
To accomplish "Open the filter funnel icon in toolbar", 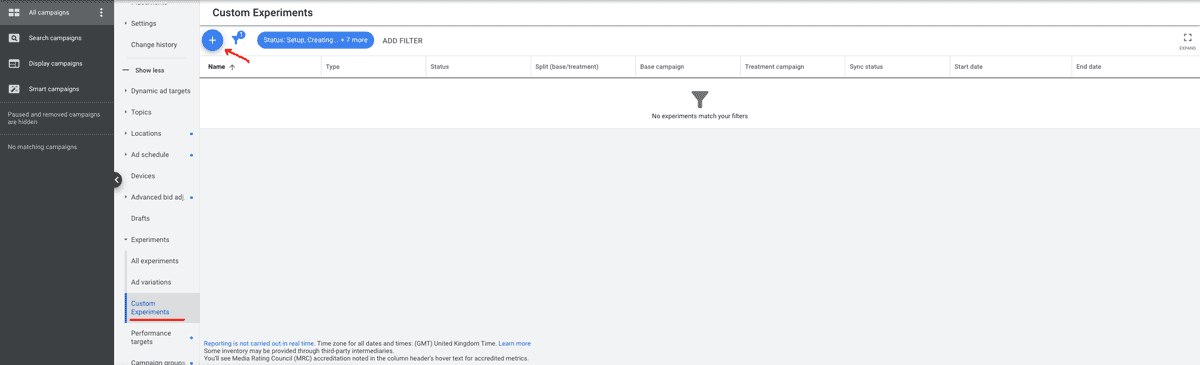I will 237,40.
